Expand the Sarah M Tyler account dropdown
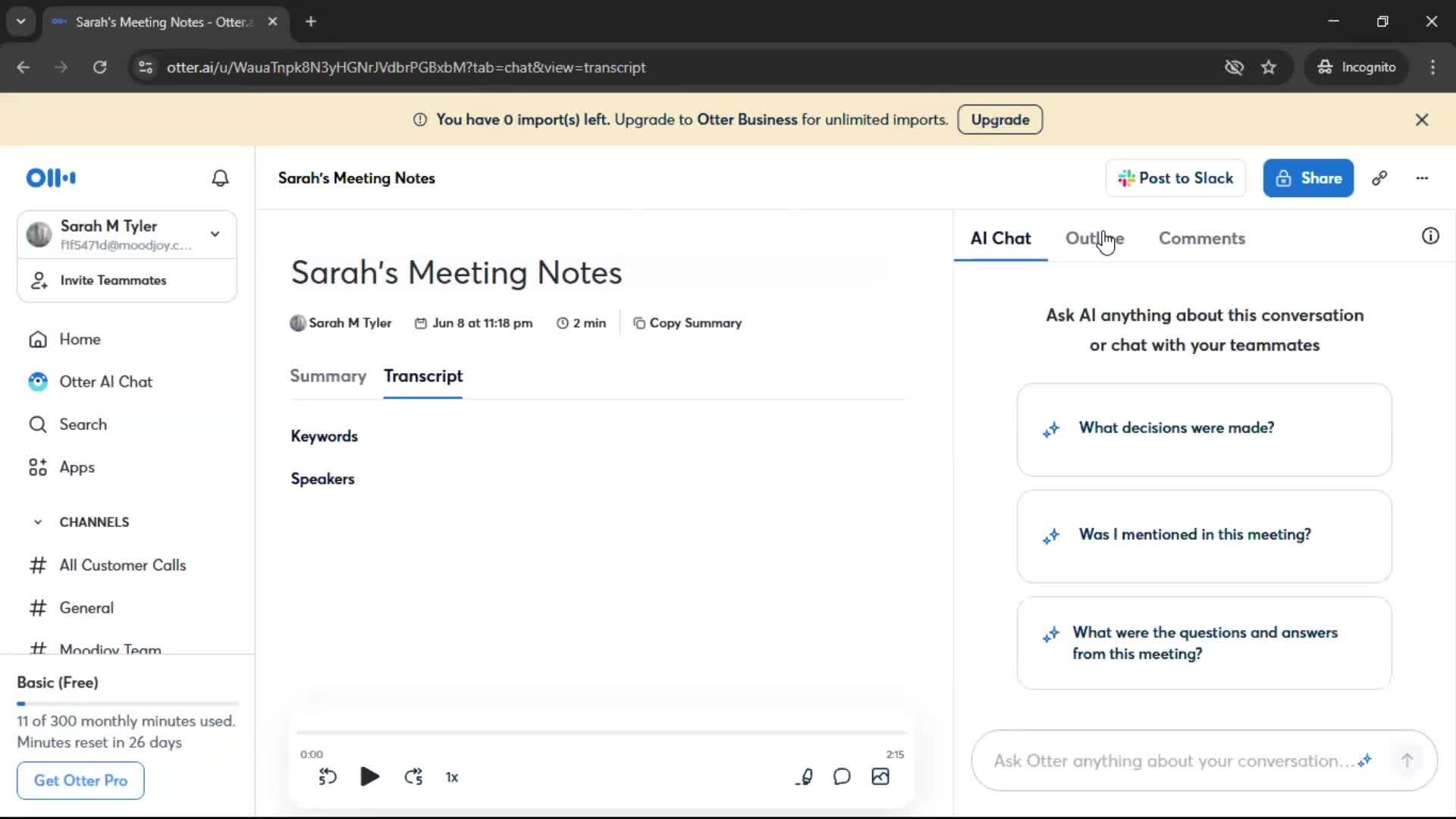Screen dimensions: 1456x819 coord(215,234)
